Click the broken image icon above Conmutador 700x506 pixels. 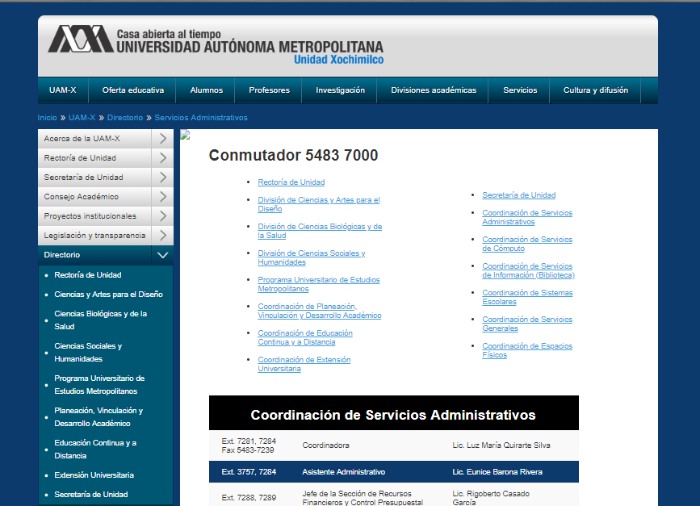pyautogui.click(x=185, y=135)
